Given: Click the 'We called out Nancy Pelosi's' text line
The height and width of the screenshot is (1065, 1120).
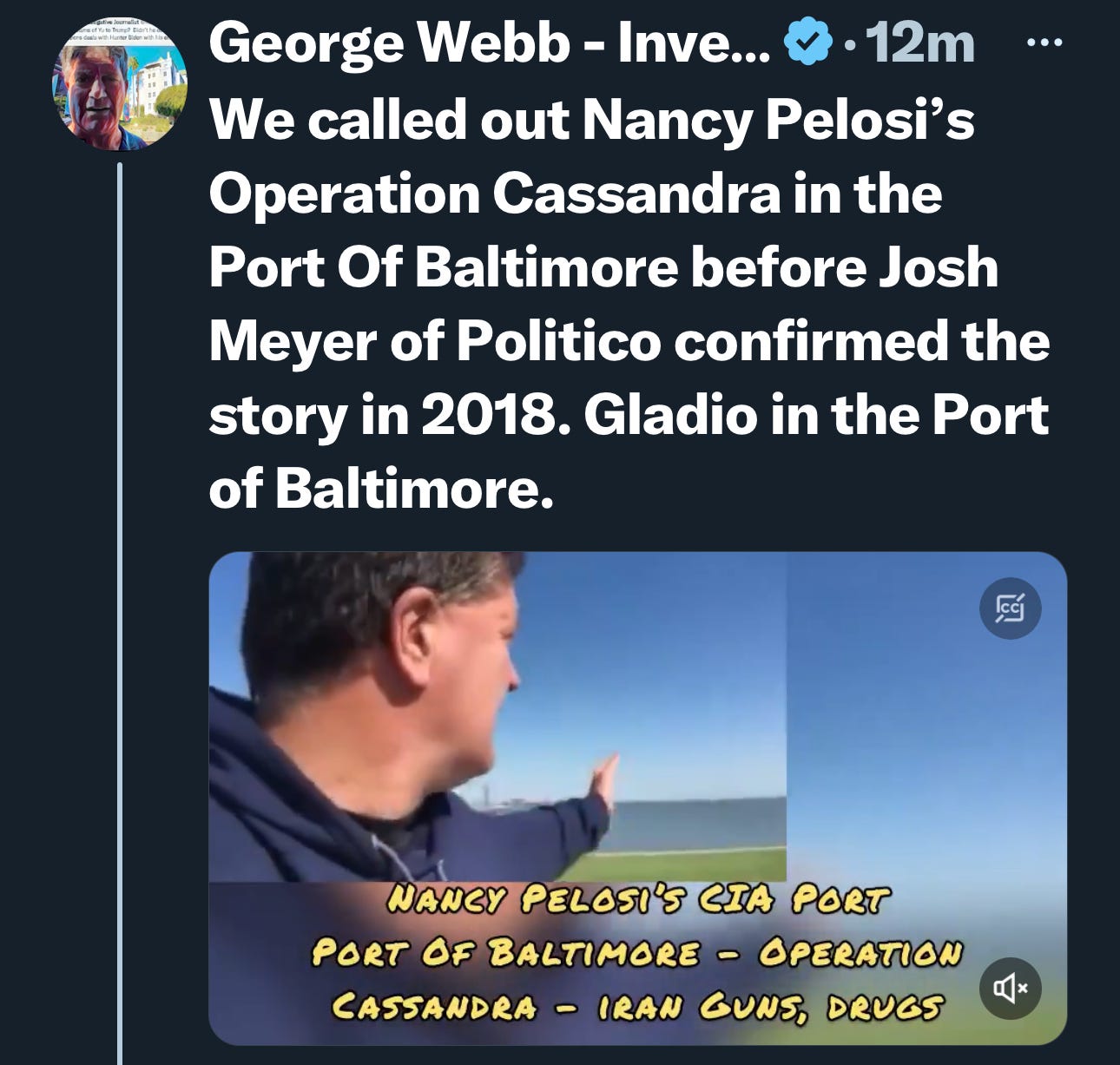Looking at the screenshot, I should 591,120.
